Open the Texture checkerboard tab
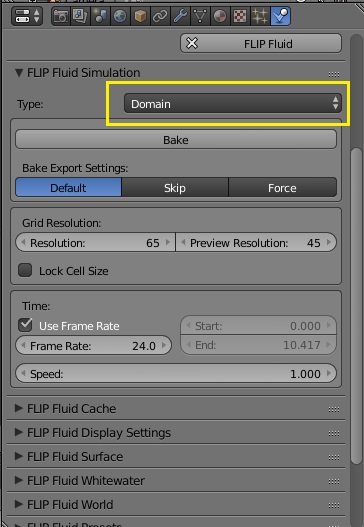Image resolution: width=364 pixels, height=527 pixels. [x=240, y=16]
